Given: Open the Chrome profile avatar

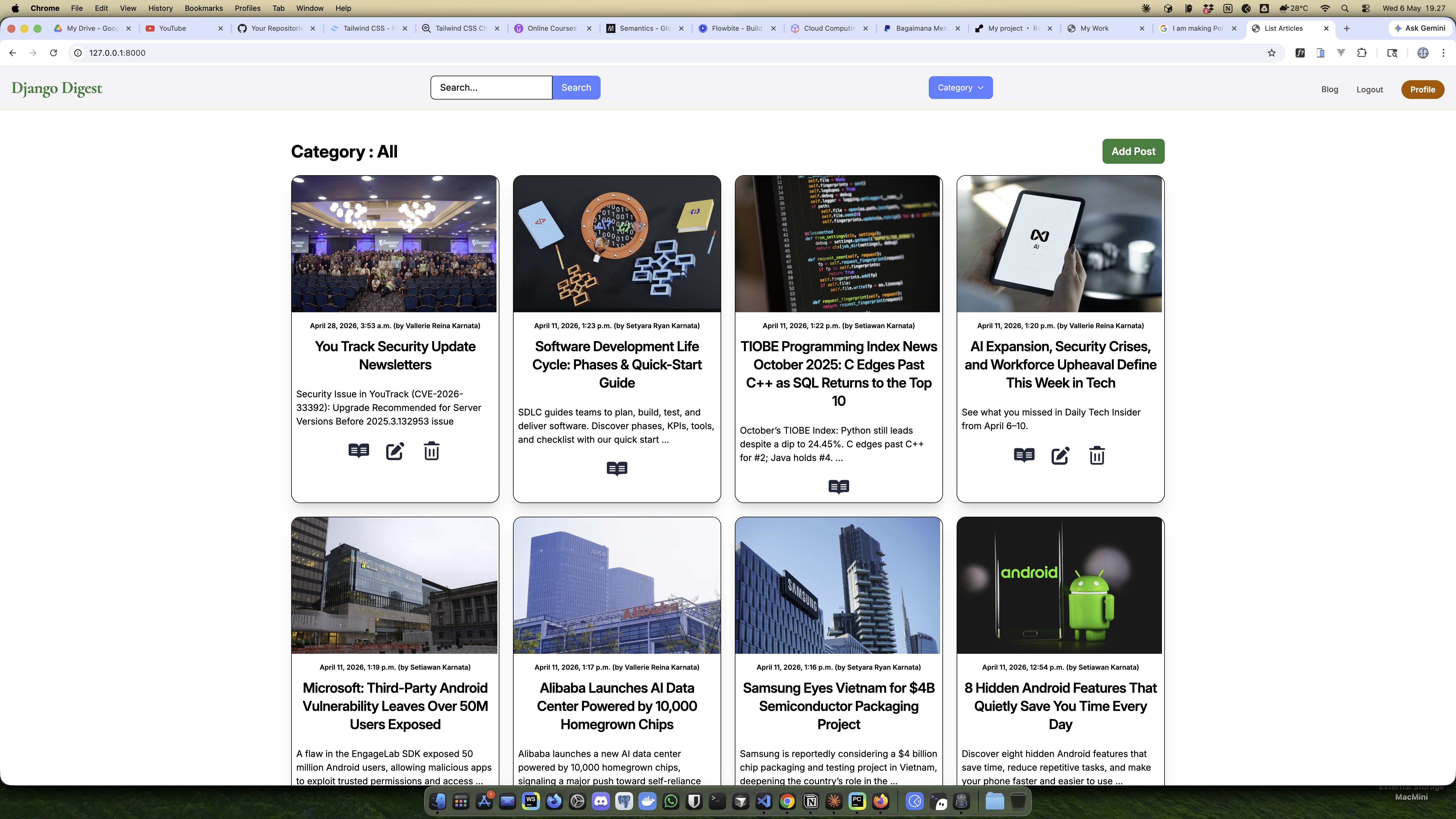Looking at the screenshot, I should 1423,53.
